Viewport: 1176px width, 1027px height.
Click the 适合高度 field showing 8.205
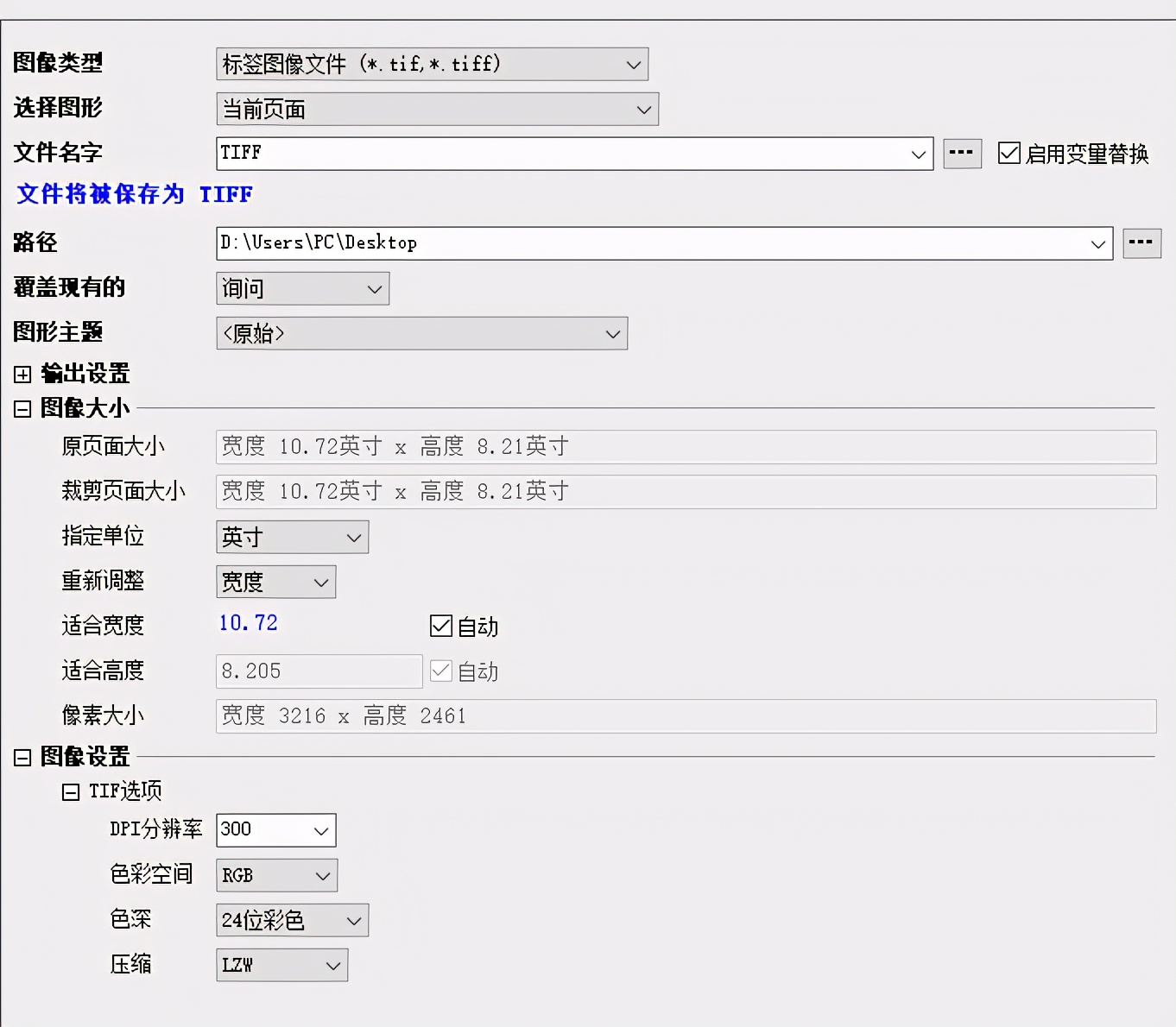point(319,671)
